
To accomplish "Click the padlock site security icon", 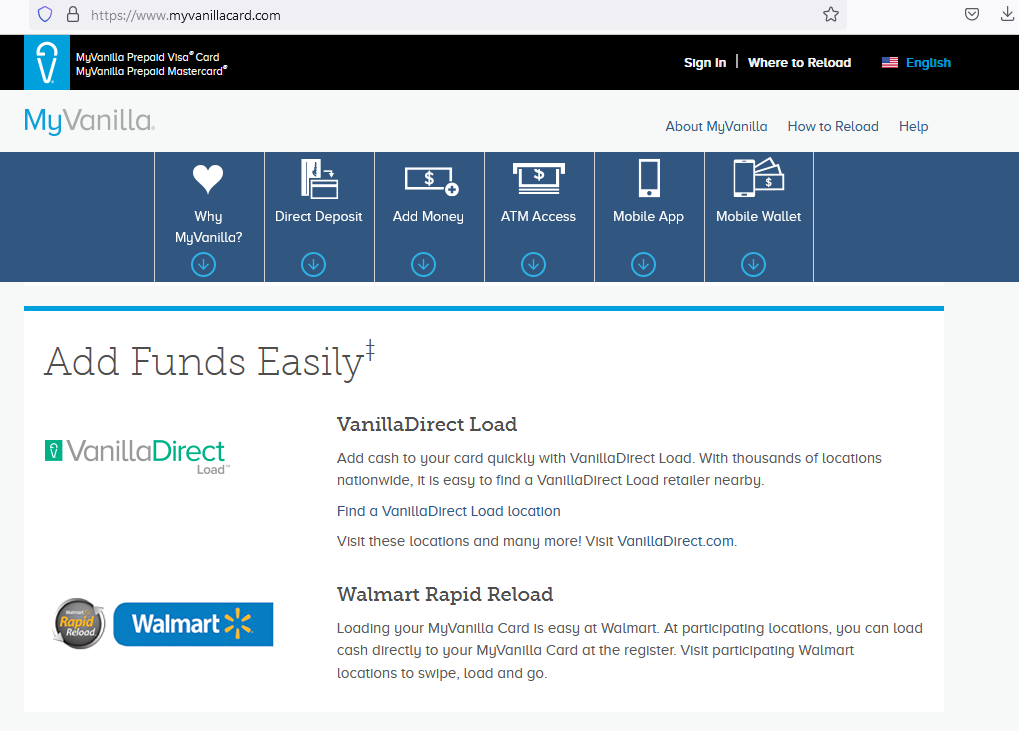I will 73,14.
